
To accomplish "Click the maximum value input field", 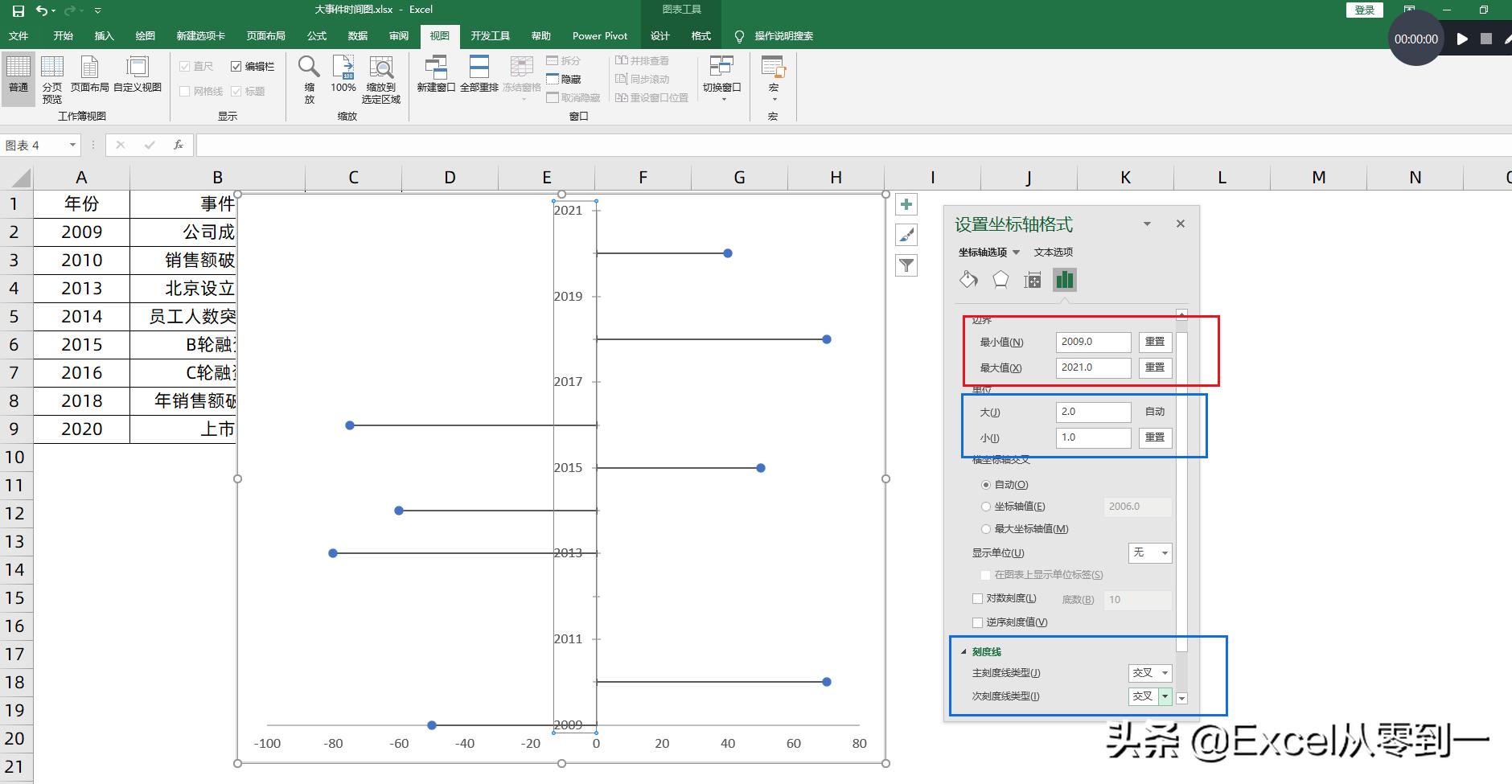I will click(x=1093, y=367).
